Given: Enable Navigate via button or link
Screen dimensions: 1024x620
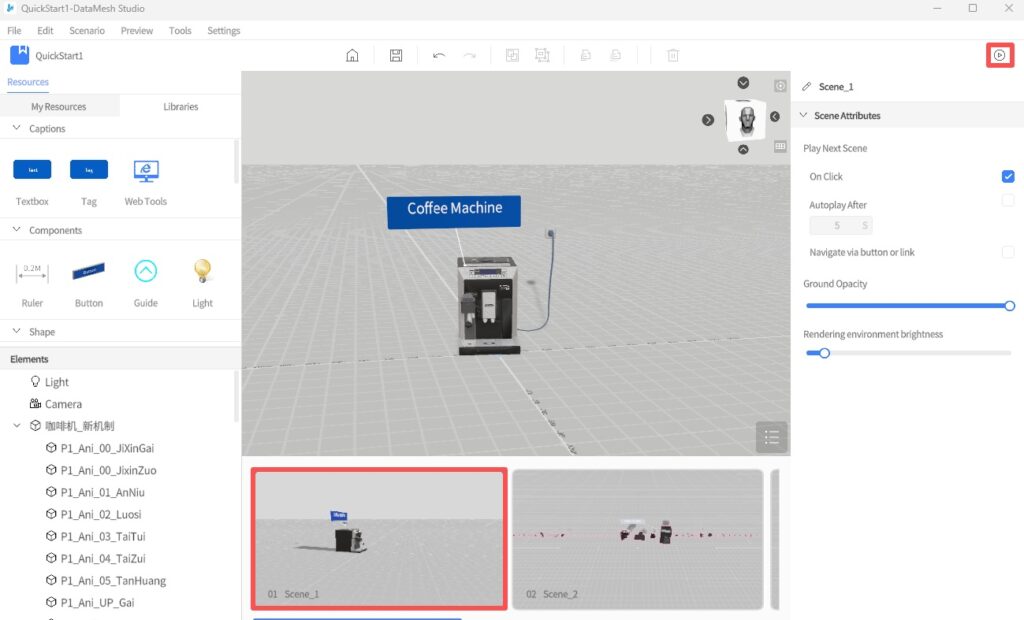Looking at the screenshot, I should (x=1008, y=252).
